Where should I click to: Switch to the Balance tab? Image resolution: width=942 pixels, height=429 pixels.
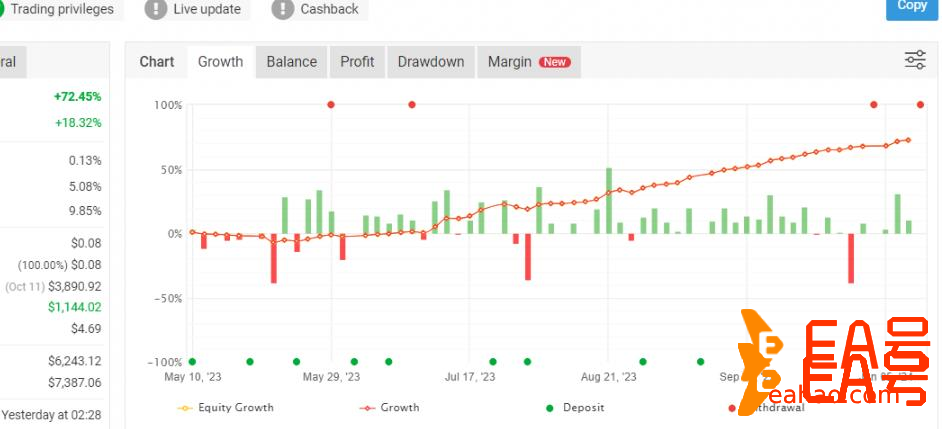tap(291, 62)
